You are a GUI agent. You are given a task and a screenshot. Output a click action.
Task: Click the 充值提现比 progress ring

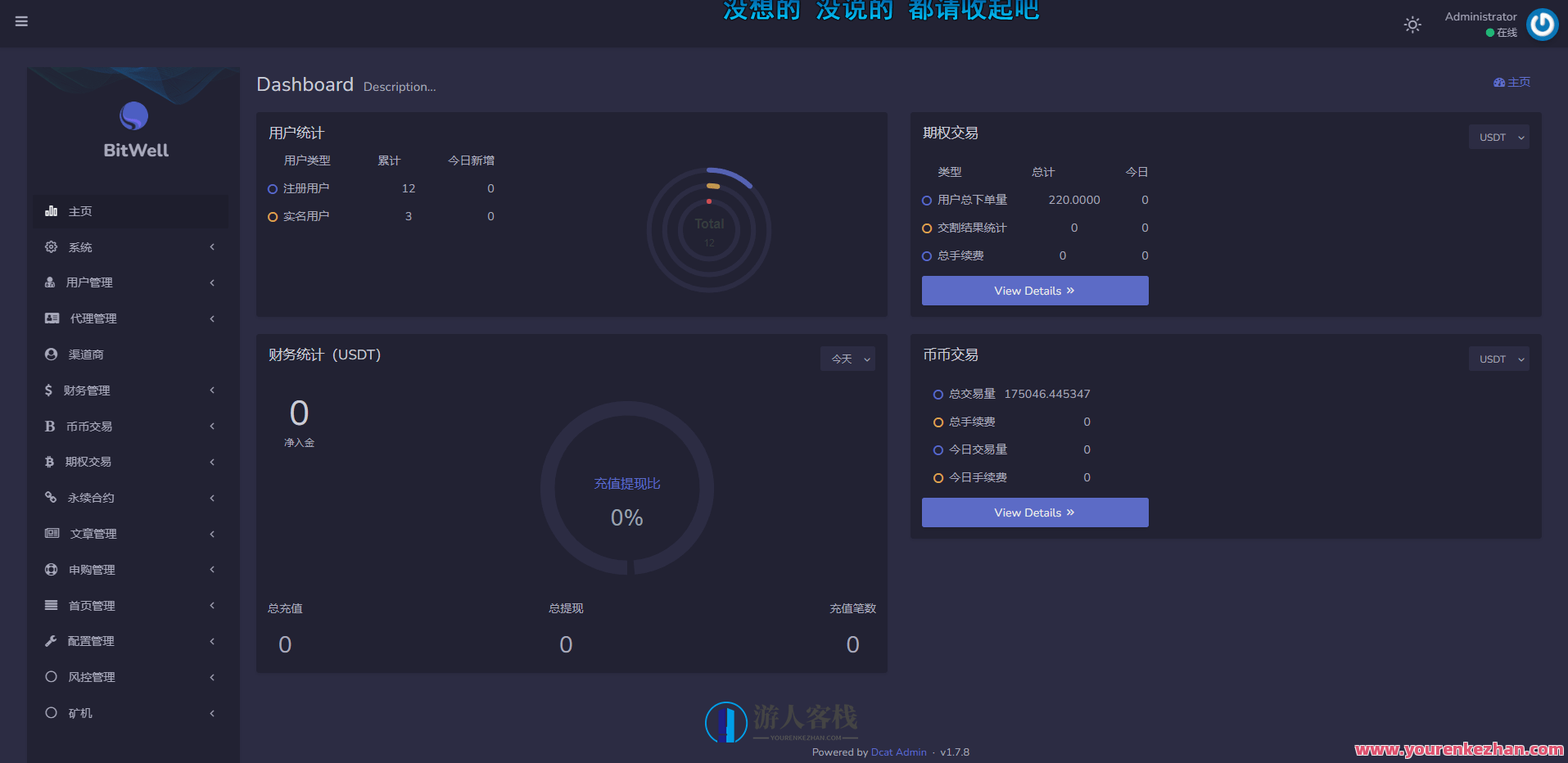(626, 488)
